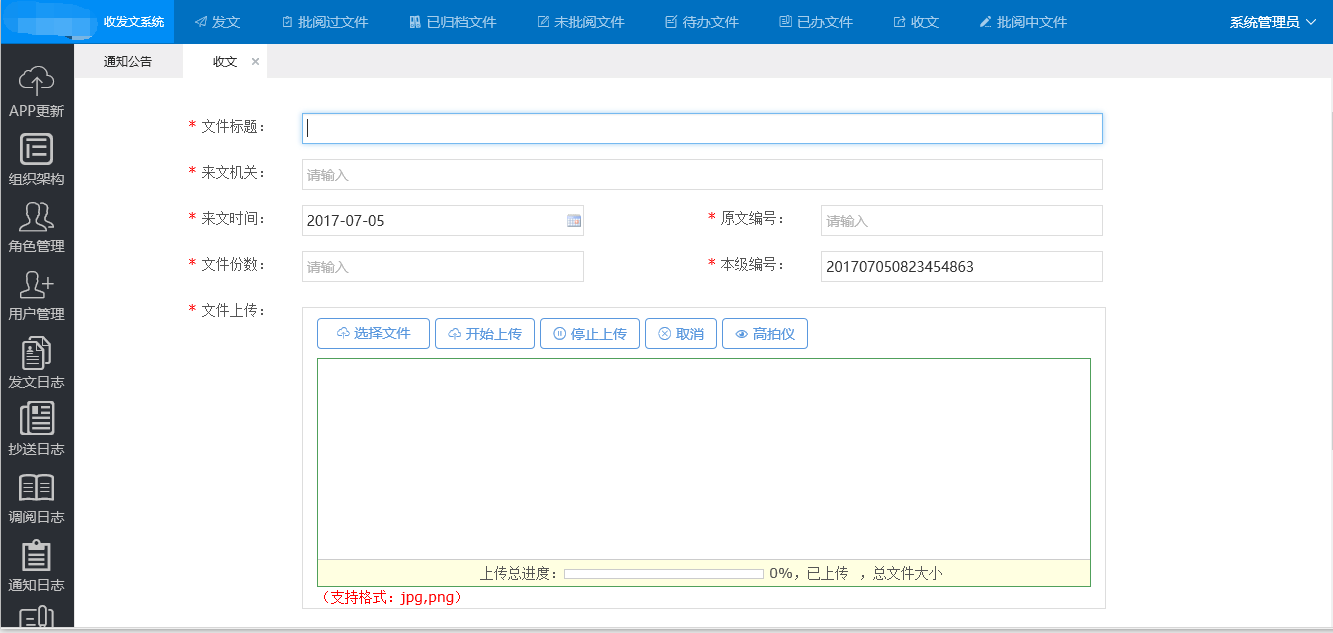The width and height of the screenshot is (1333, 633).
Task: Click the 选择文件 button
Action: (373, 334)
